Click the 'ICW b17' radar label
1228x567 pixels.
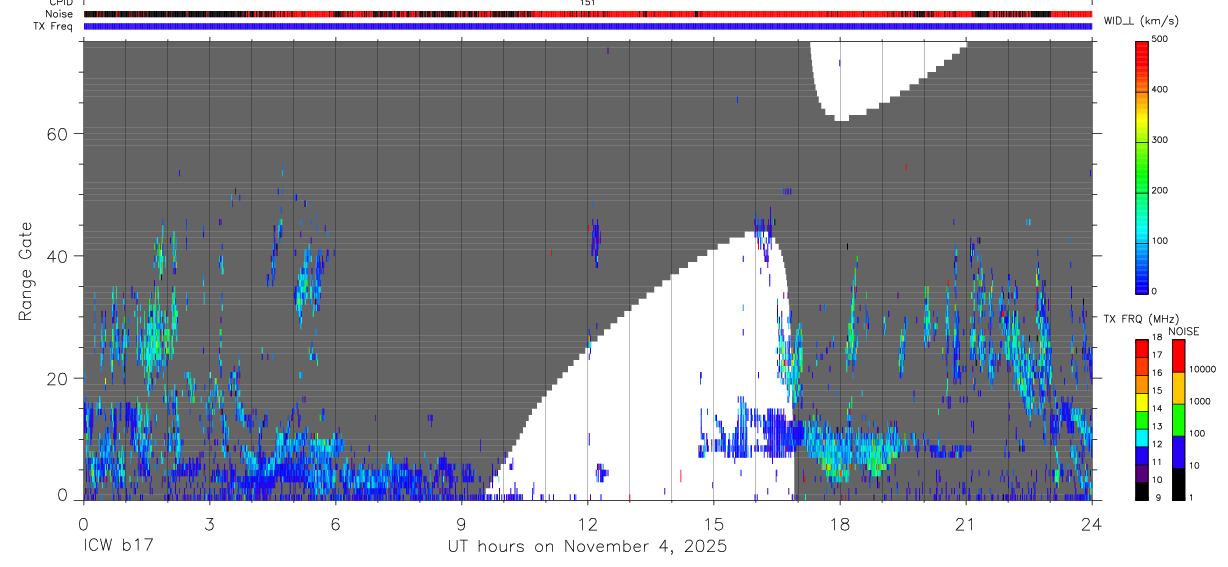pyautogui.click(x=117, y=547)
